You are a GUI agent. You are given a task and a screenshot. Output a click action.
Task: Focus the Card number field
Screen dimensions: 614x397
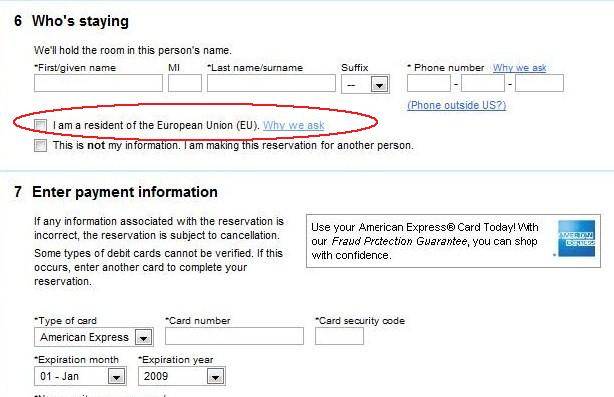tap(234, 336)
